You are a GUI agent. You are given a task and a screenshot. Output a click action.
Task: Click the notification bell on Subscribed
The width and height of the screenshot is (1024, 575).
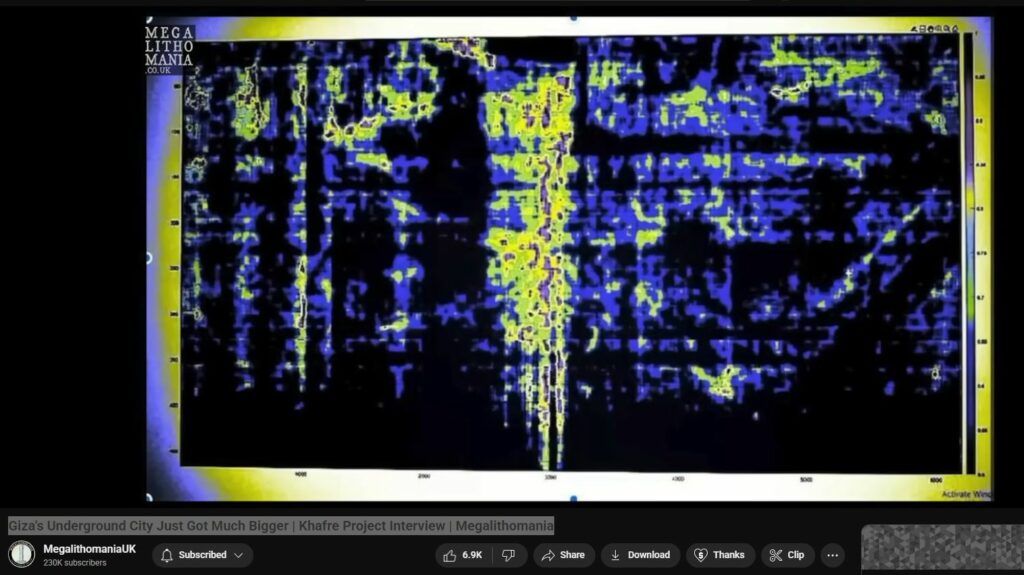tap(165, 555)
